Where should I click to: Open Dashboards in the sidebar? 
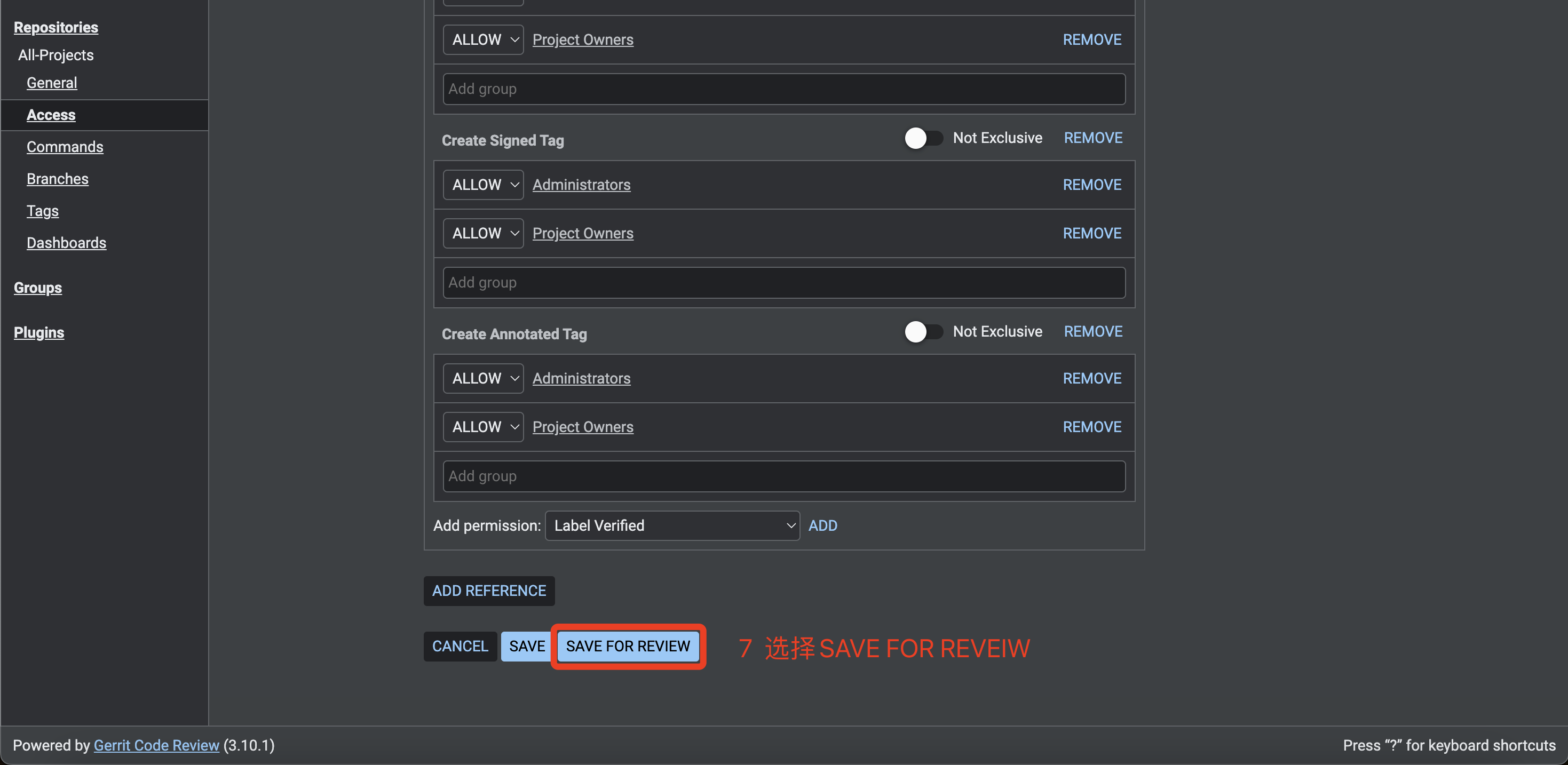point(66,243)
